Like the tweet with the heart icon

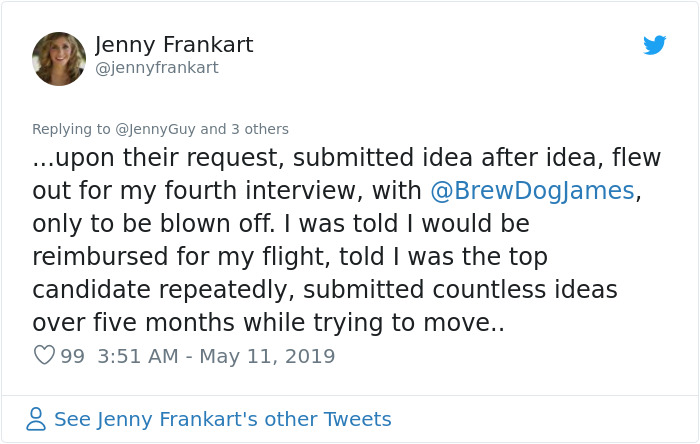pyautogui.click(x=43, y=356)
